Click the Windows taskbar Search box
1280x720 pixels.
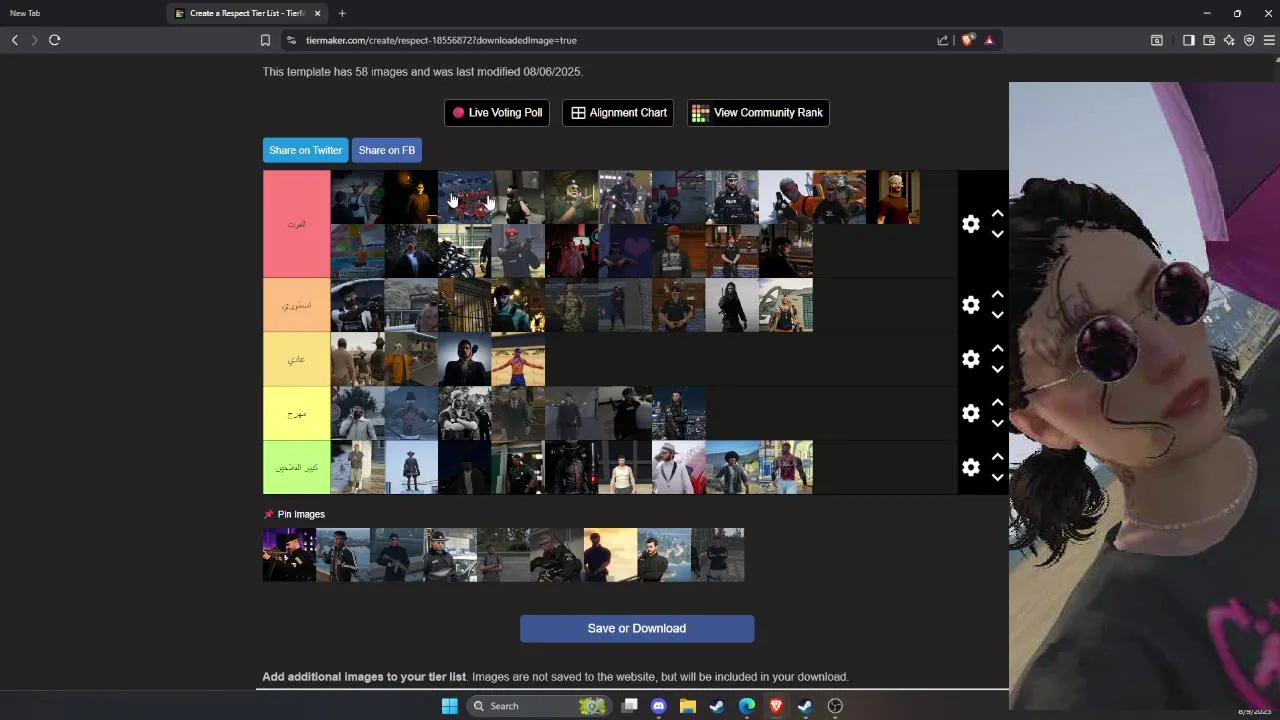(540, 706)
